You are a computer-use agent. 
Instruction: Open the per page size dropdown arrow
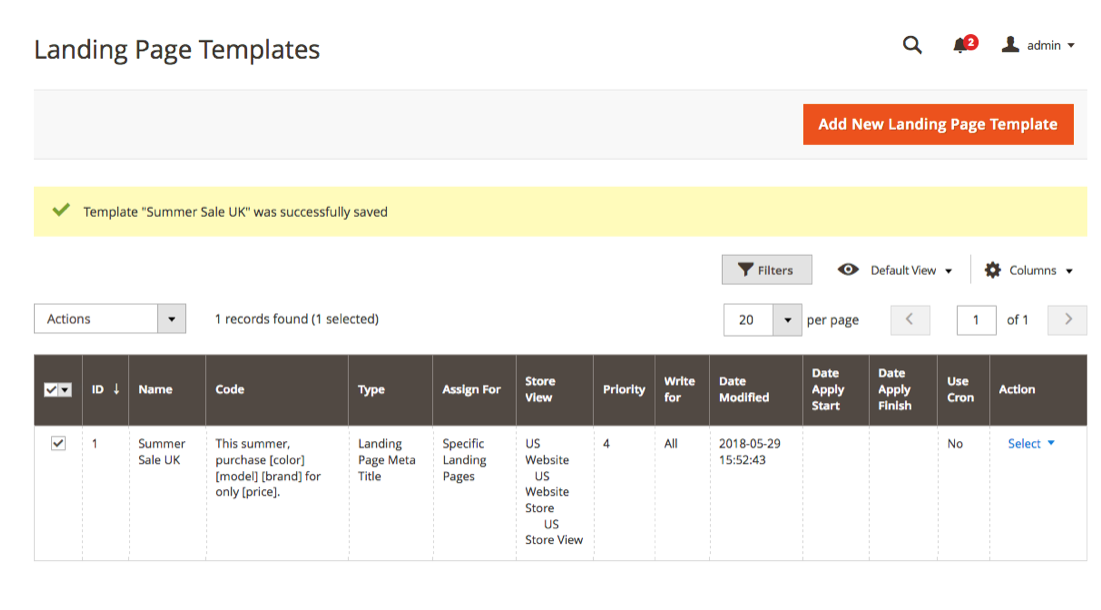tap(787, 320)
